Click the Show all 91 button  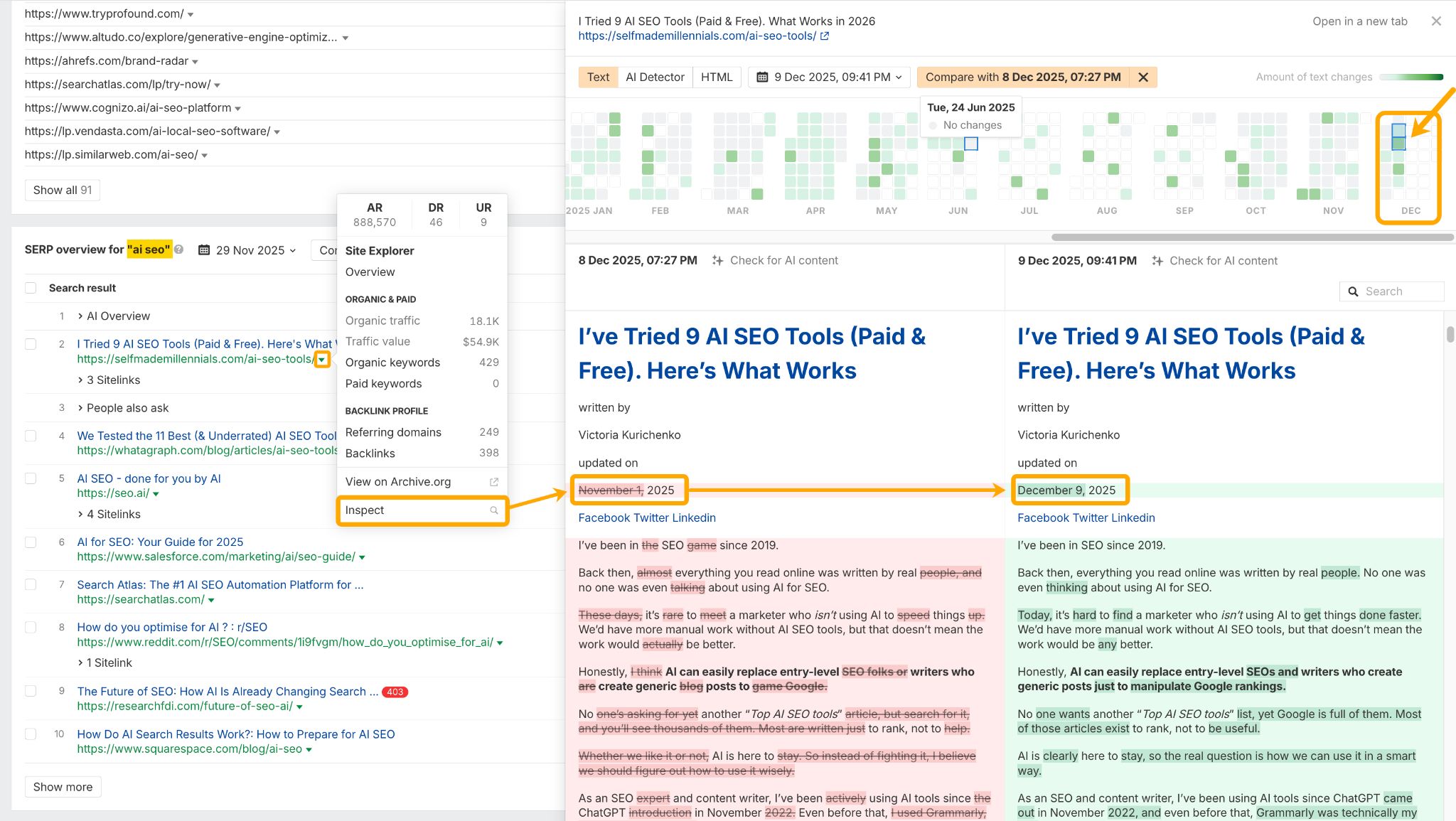pos(62,190)
